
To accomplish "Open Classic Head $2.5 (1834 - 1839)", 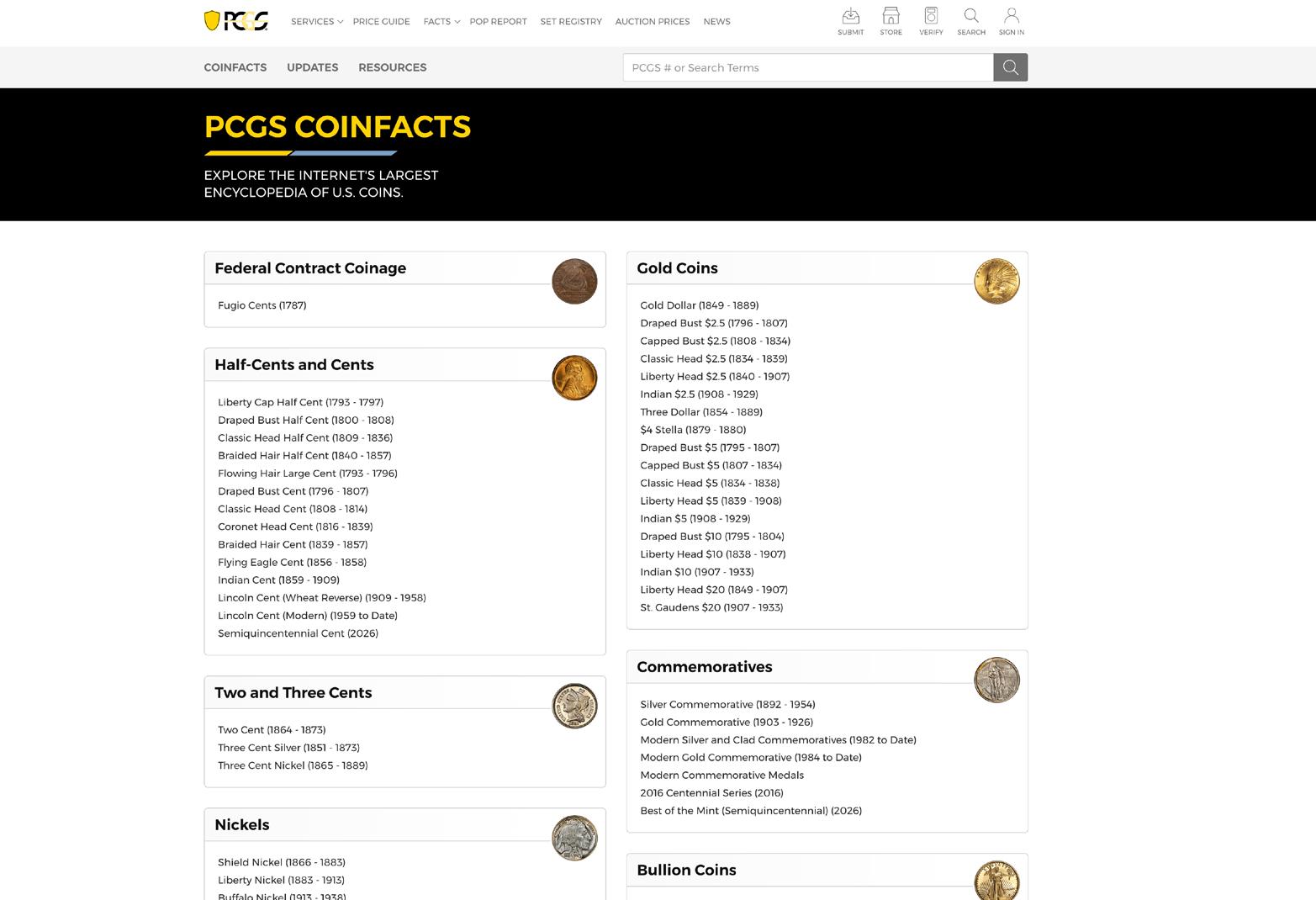I will click(714, 358).
